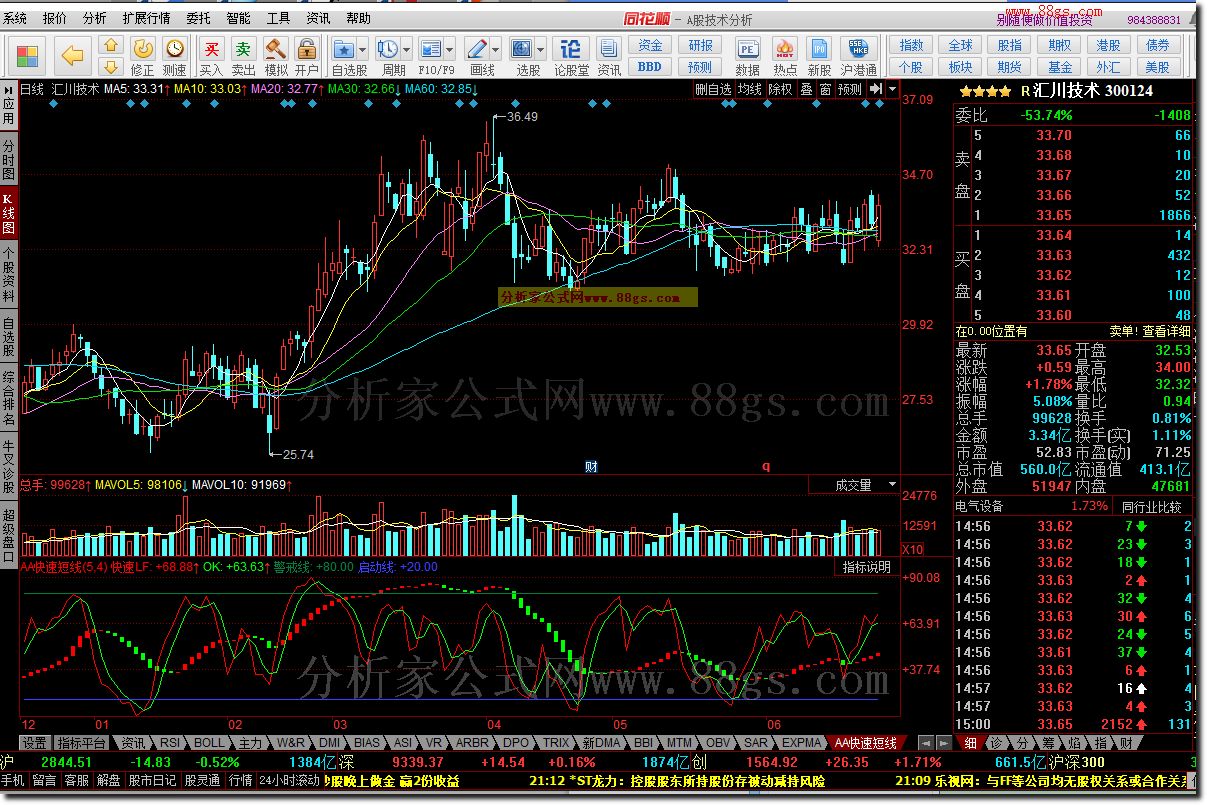This screenshot has height=805, width=1208.
Task: Click 删自选 to remove from watchlist
Action: pyautogui.click(x=714, y=89)
